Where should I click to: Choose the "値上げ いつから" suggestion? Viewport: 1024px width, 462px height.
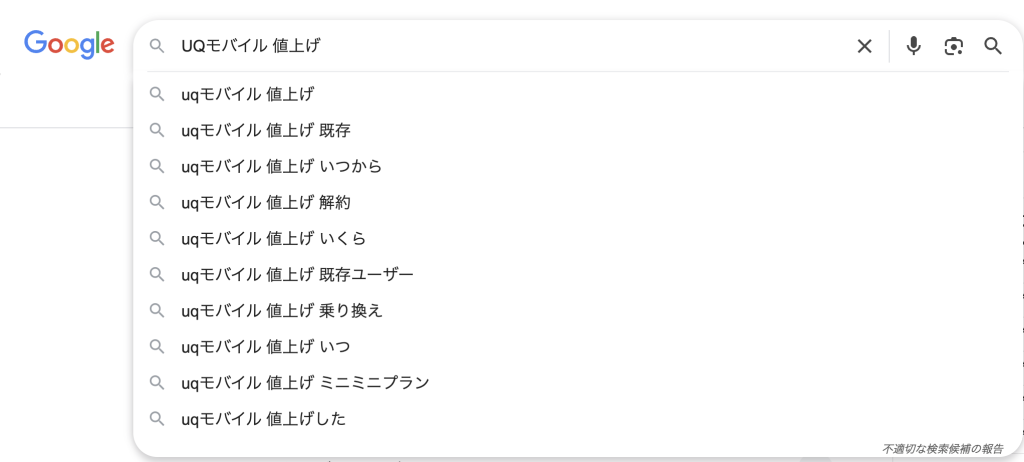pyautogui.click(x=282, y=166)
